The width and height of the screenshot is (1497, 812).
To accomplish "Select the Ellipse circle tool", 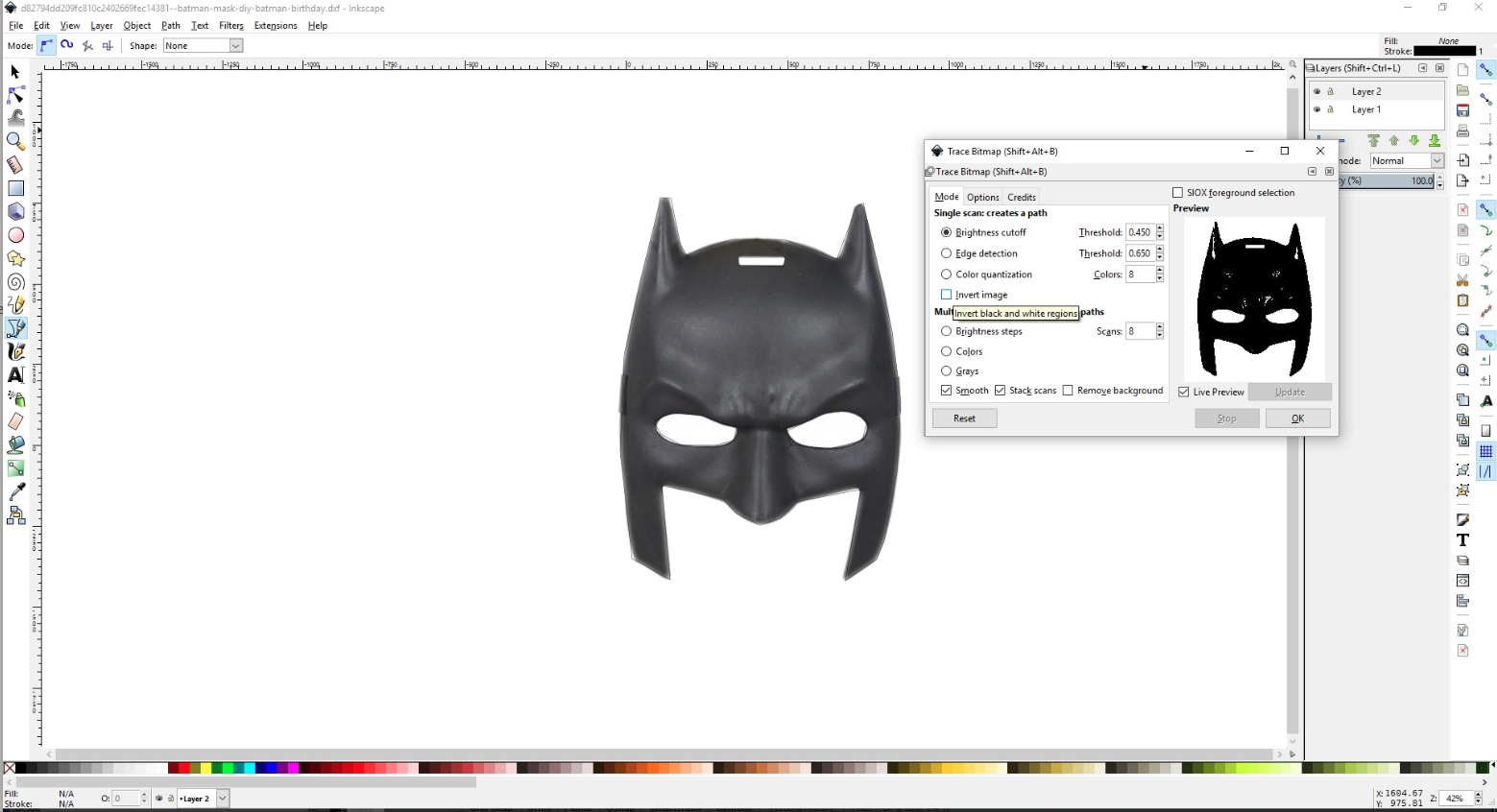I will (x=15, y=235).
